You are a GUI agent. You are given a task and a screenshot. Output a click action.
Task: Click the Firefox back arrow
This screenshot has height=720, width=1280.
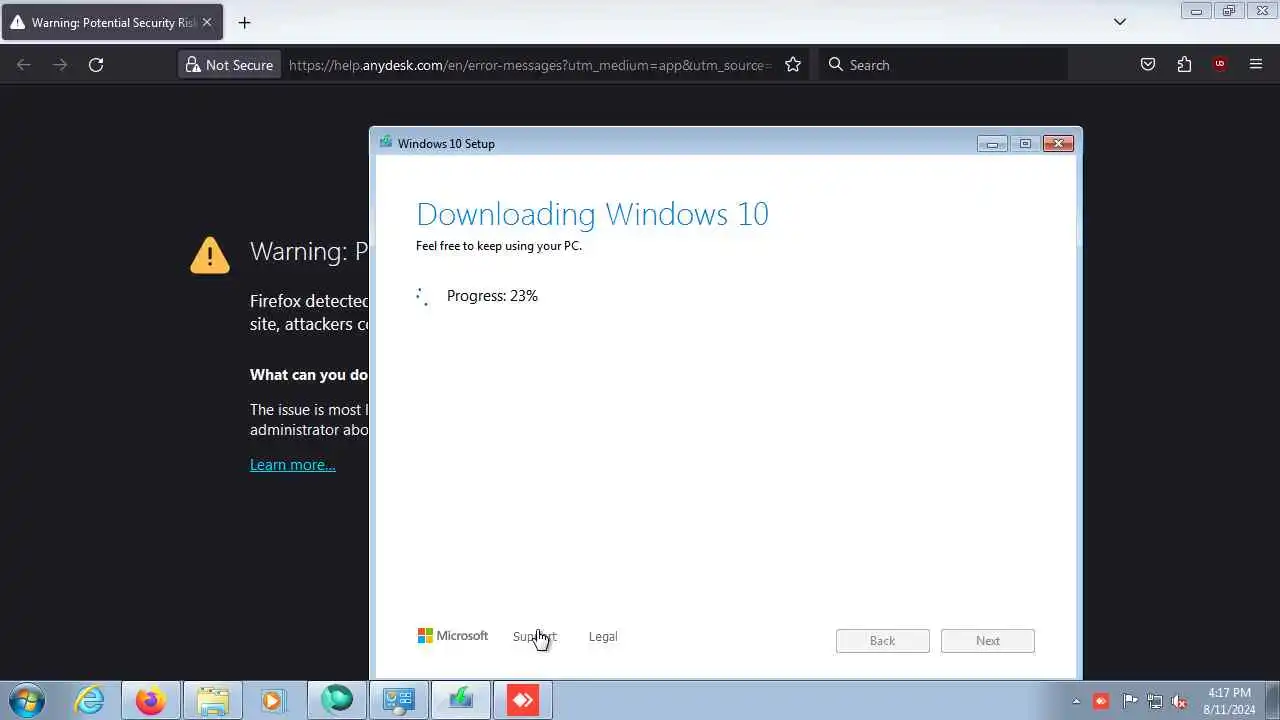click(24, 65)
